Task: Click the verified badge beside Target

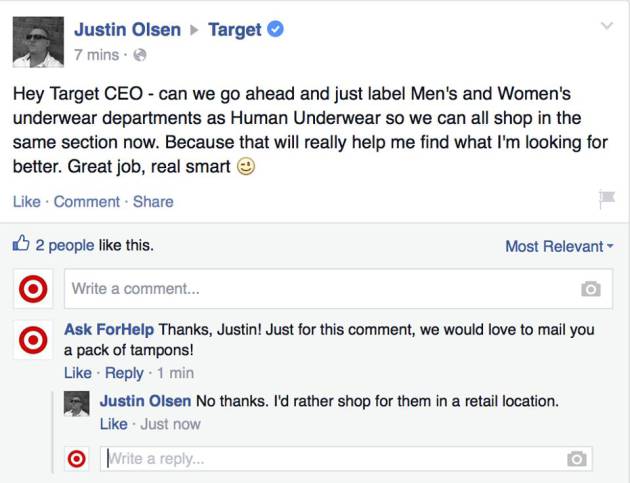Action: (275, 30)
